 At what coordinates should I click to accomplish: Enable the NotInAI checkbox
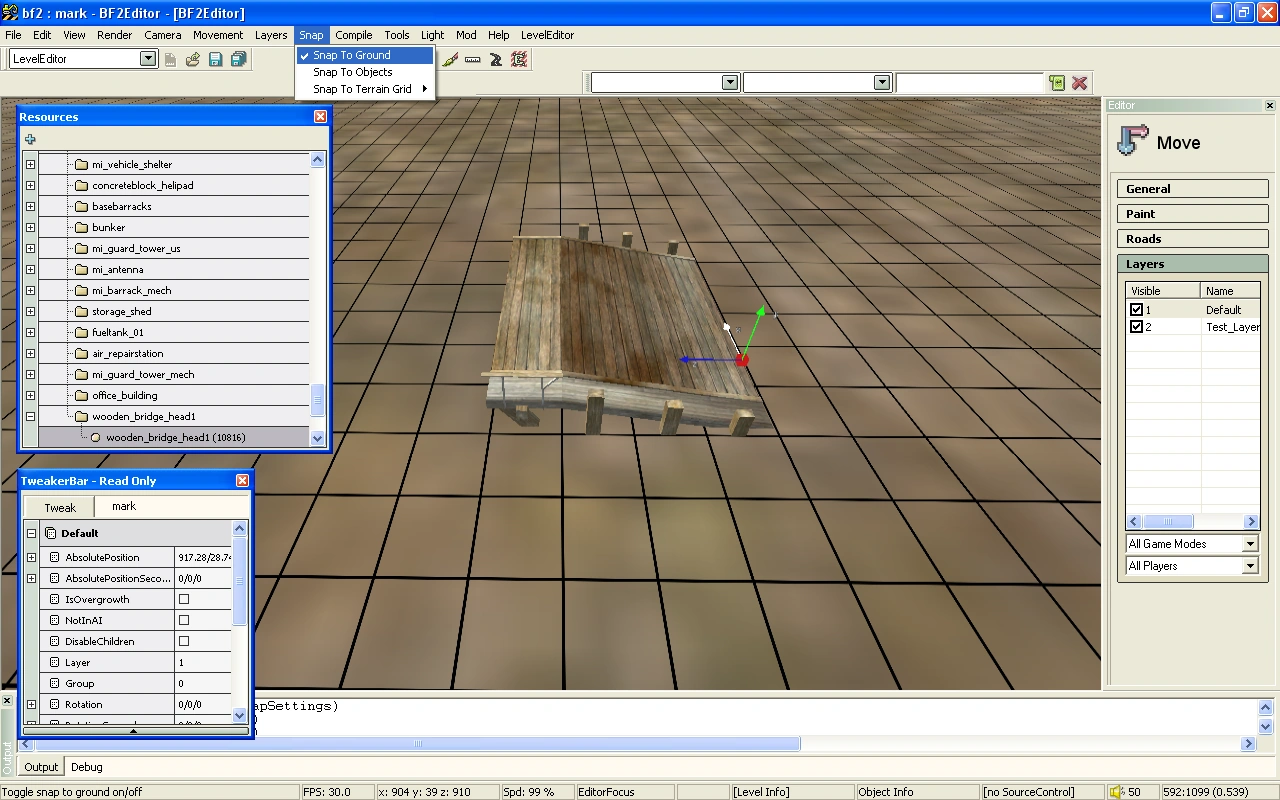(x=184, y=620)
